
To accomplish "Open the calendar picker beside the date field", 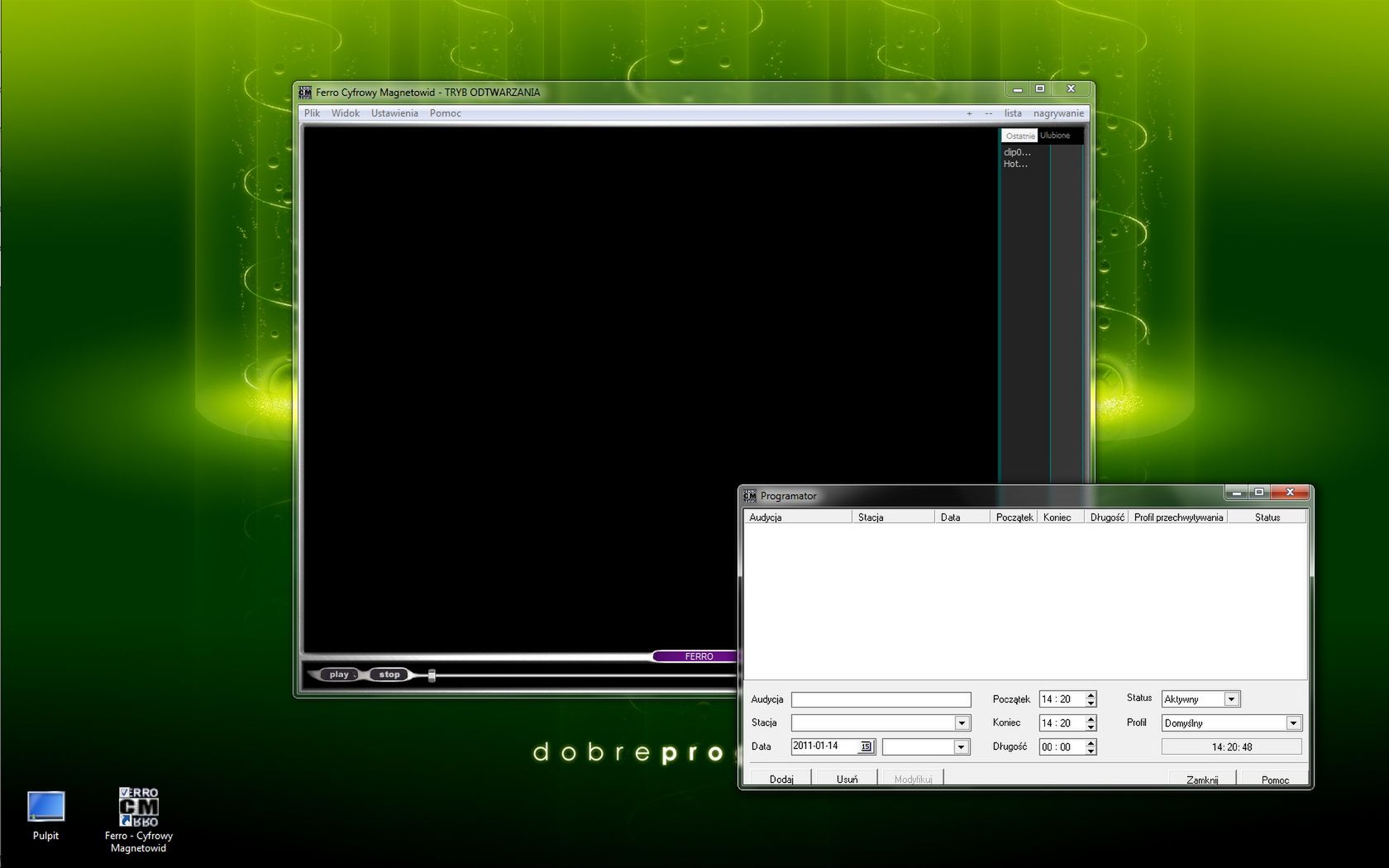I will click(x=866, y=746).
